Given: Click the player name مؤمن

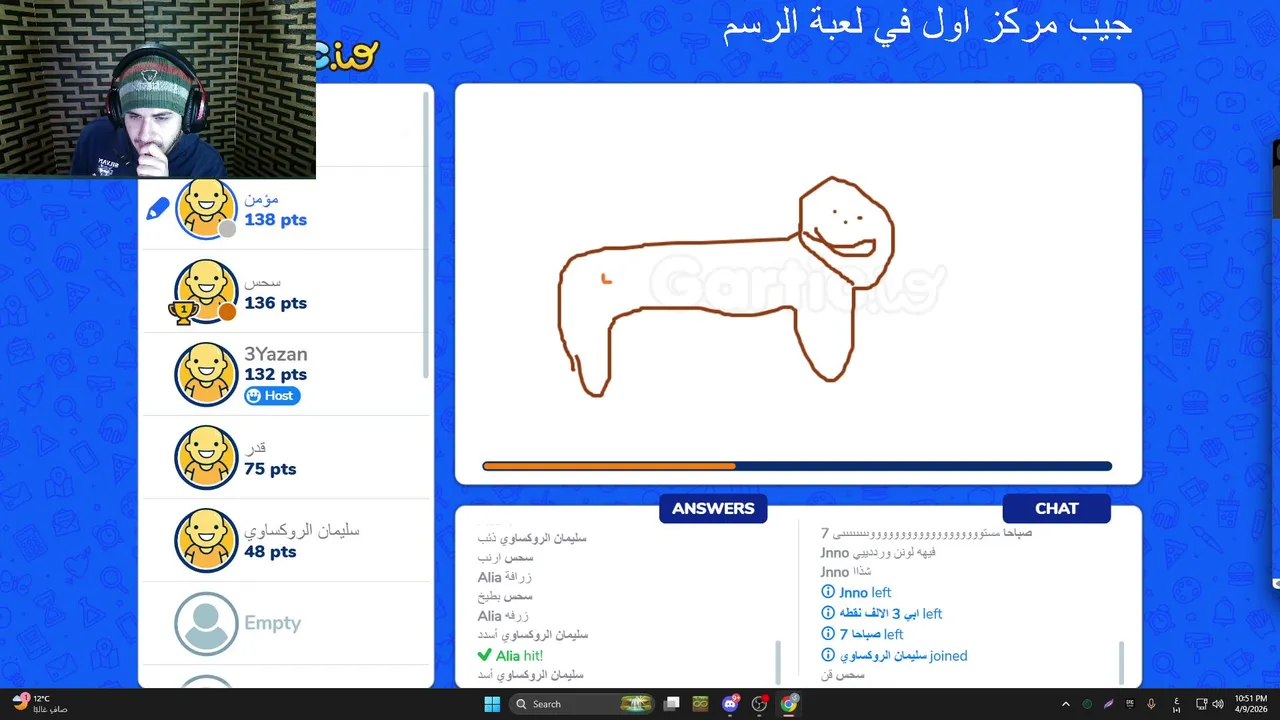Looking at the screenshot, I should coord(261,198).
